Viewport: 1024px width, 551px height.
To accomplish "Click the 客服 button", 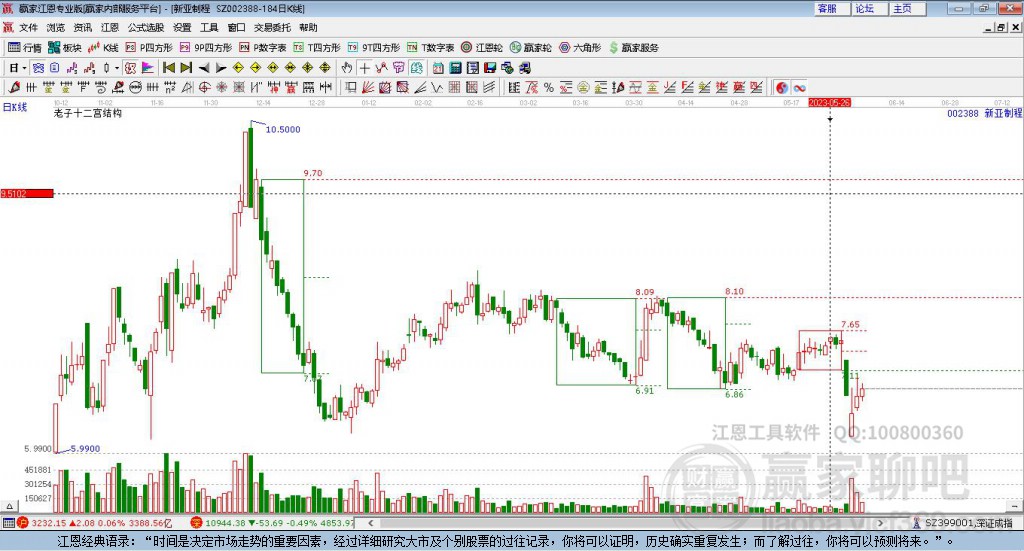I will pyautogui.click(x=832, y=8).
